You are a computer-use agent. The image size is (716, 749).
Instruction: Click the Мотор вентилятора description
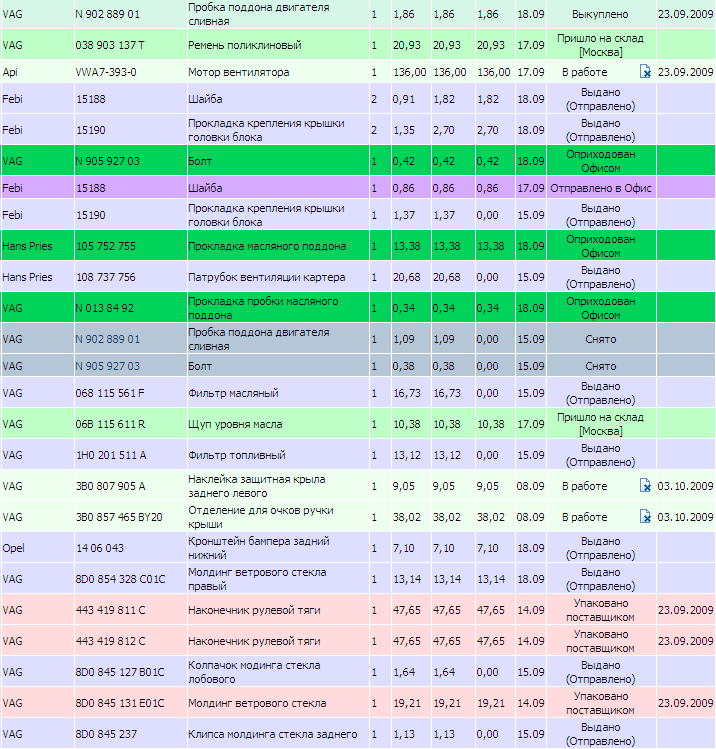(x=238, y=72)
